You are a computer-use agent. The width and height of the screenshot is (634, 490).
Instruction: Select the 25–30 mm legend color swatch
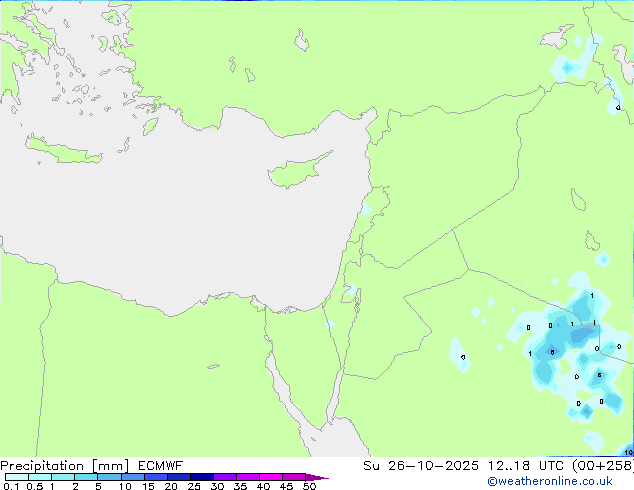pyautogui.click(x=202, y=477)
